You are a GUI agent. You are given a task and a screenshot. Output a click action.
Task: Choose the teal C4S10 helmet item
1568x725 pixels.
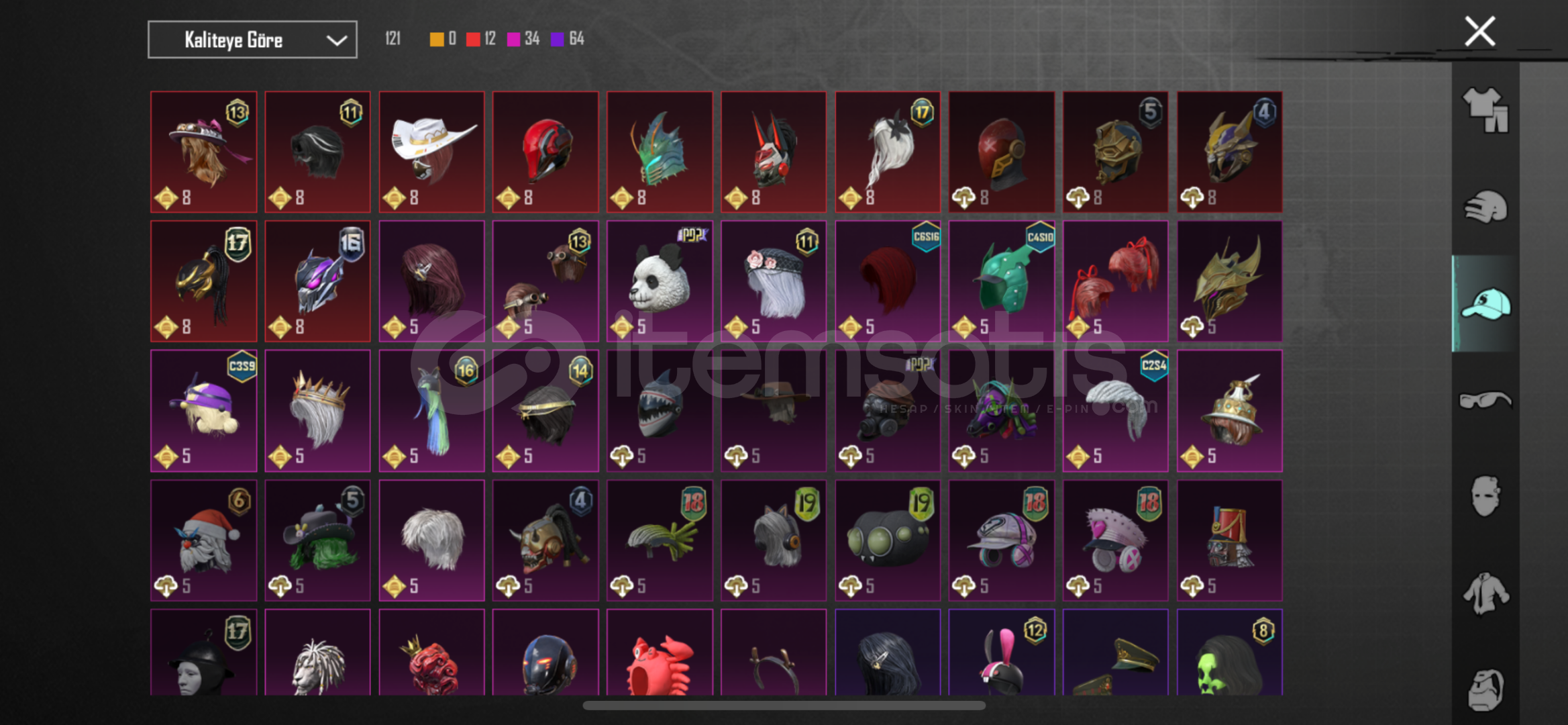[x=1001, y=281]
